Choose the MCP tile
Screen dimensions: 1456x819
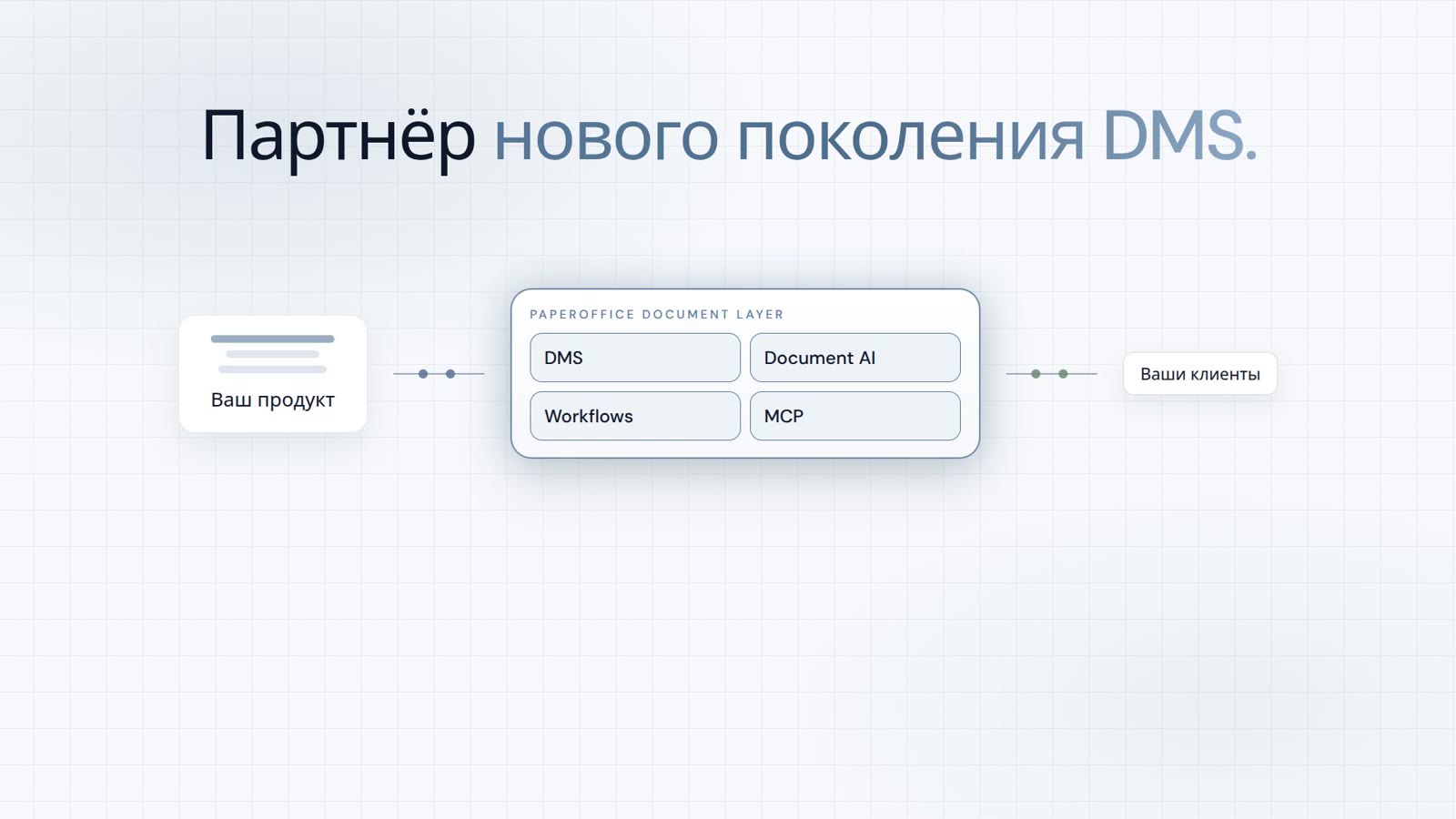(855, 416)
